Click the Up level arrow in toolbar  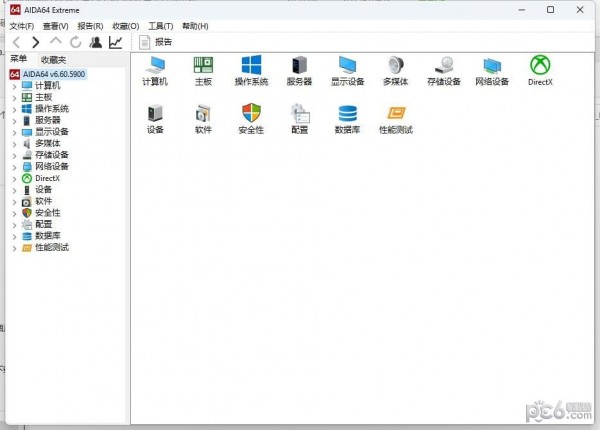coord(55,41)
